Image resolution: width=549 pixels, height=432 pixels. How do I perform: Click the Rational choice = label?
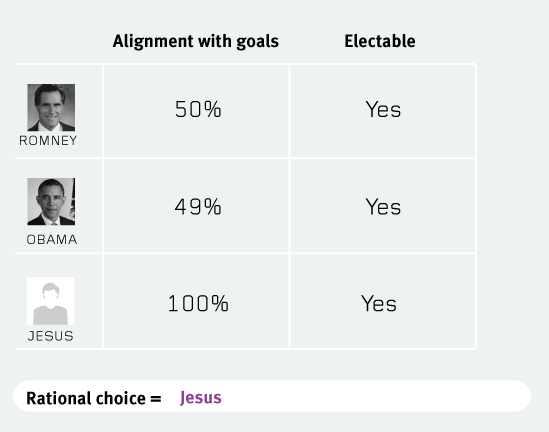coord(94,398)
